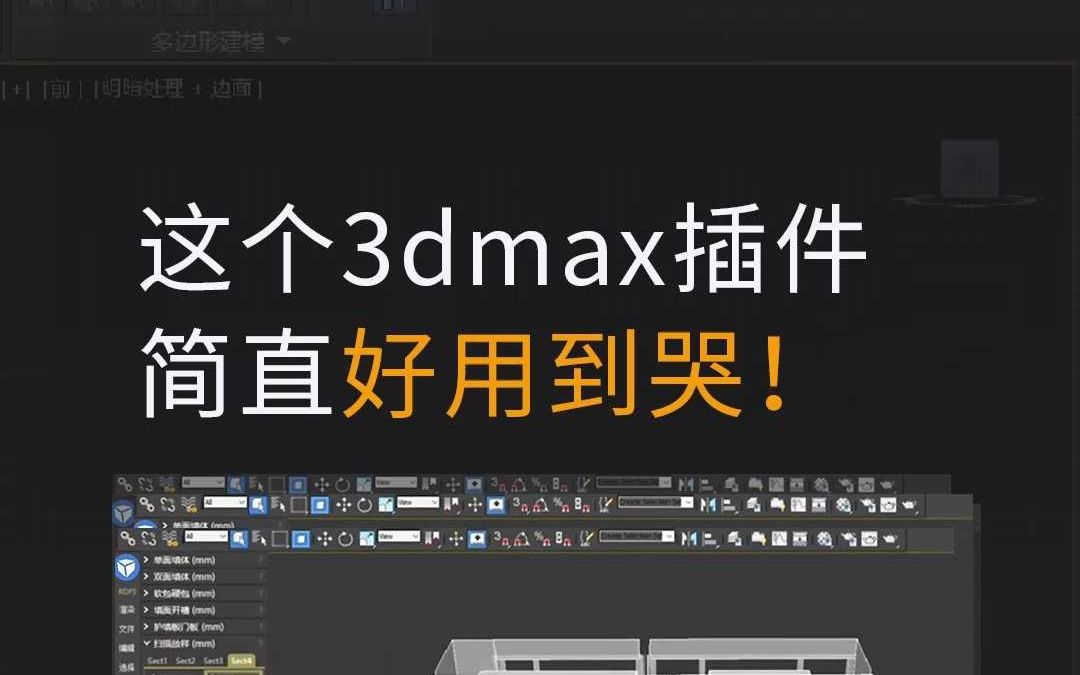The height and width of the screenshot is (675, 1080).
Task: Open Rendered Frame Window in front toolbar
Action: point(869,539)
